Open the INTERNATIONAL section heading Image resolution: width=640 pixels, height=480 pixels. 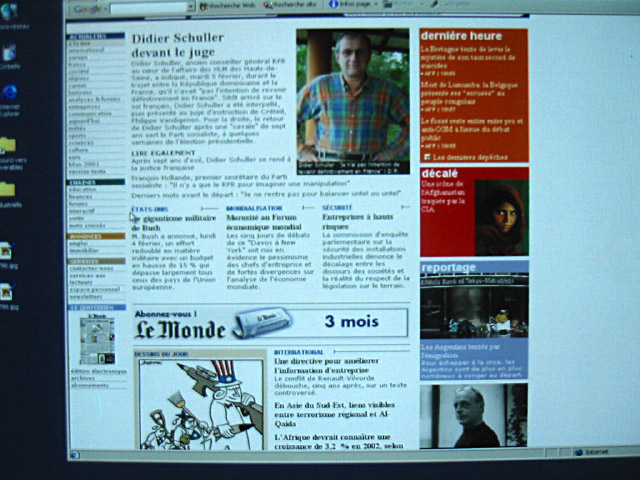pos(299,352)
